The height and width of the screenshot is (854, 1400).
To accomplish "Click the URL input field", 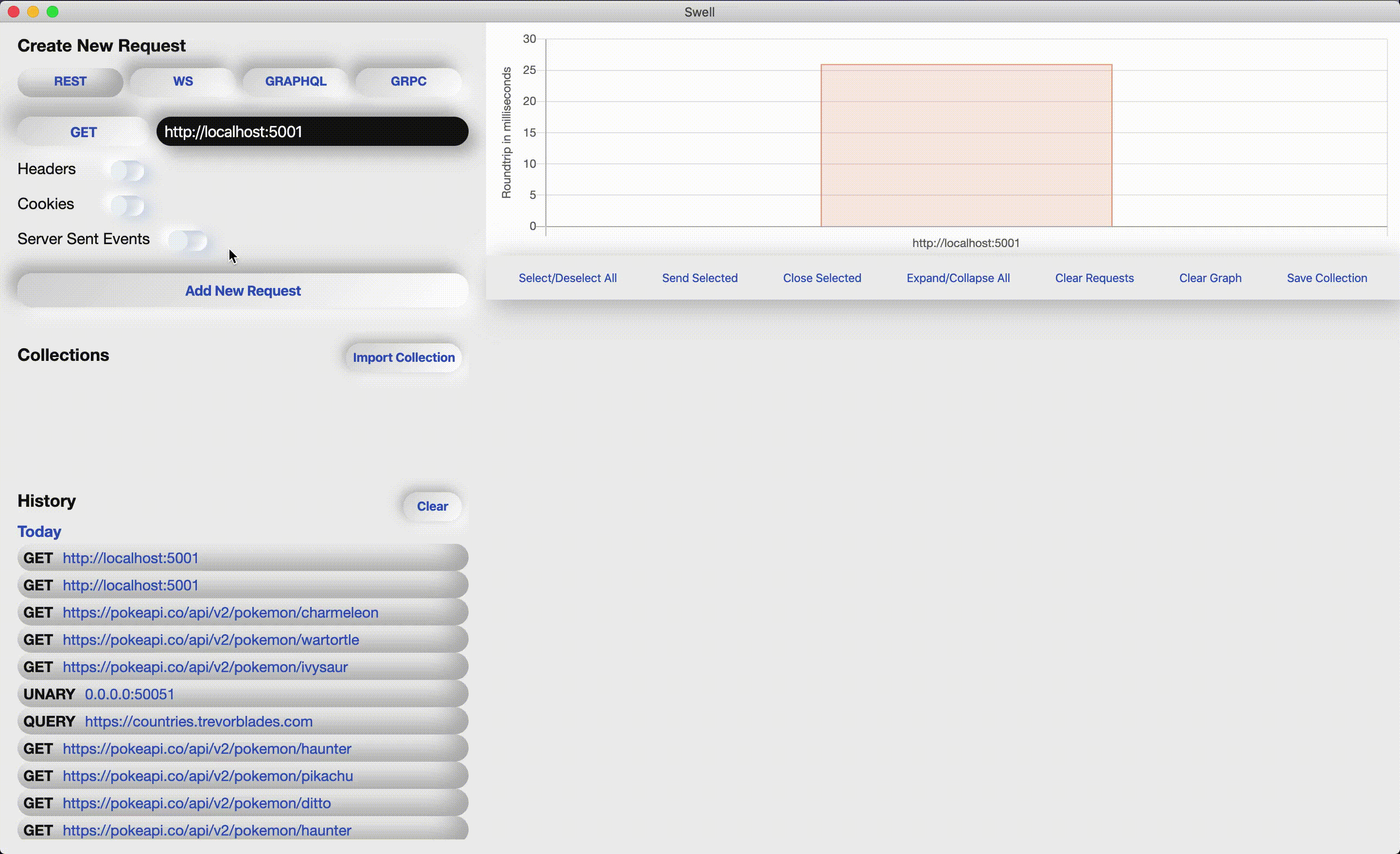I will tap(312, 132).
